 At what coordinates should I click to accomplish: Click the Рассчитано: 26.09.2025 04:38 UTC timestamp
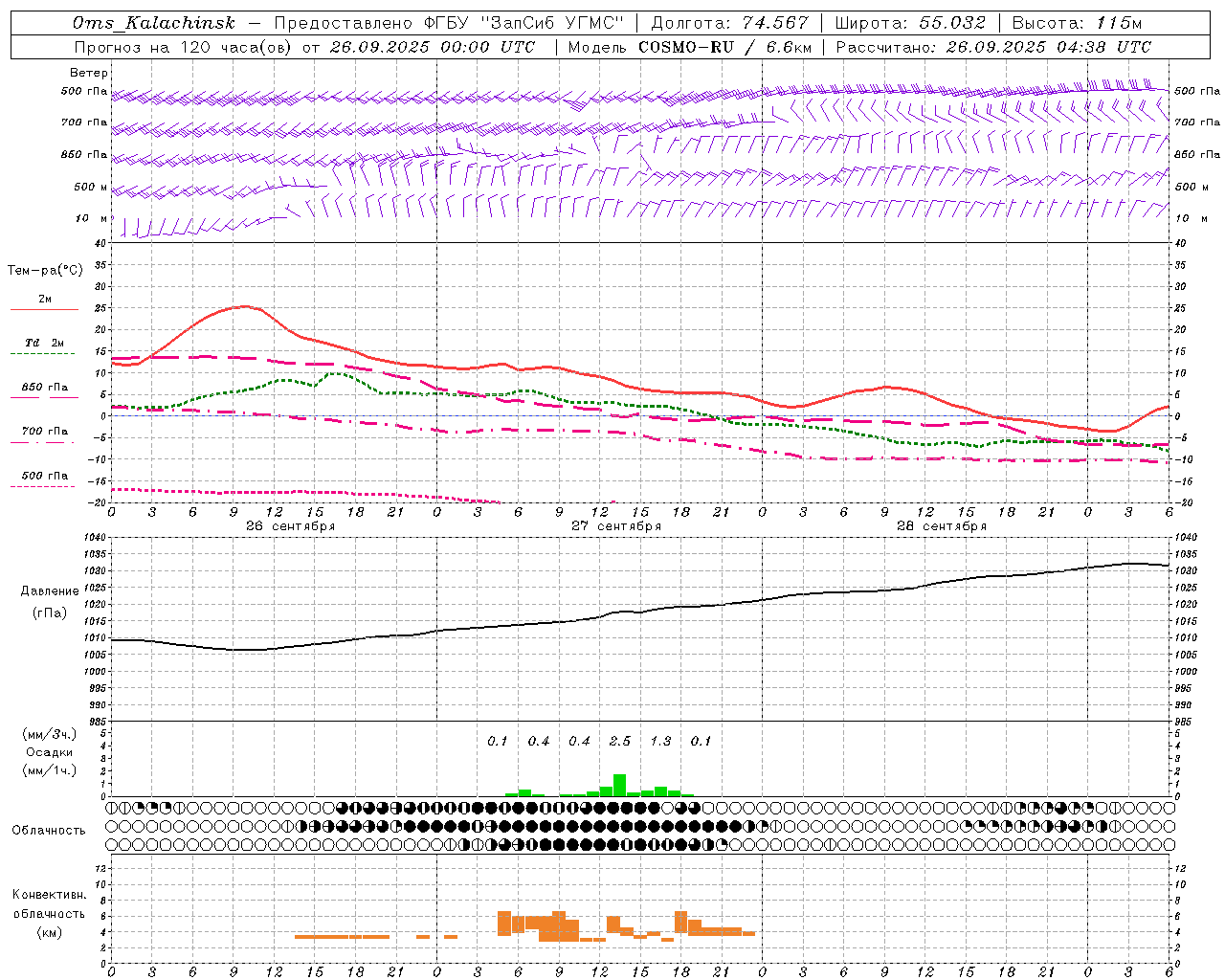point(993,47)
